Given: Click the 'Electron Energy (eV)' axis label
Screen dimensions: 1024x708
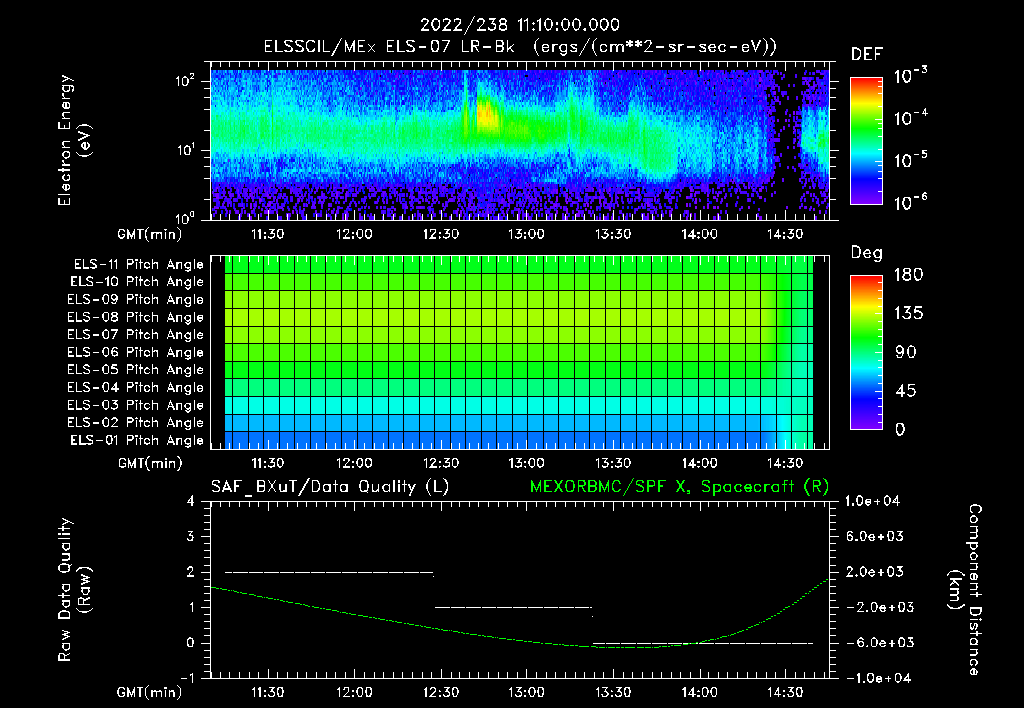Looking at the screenshot, I should click(x=74, y=140).
